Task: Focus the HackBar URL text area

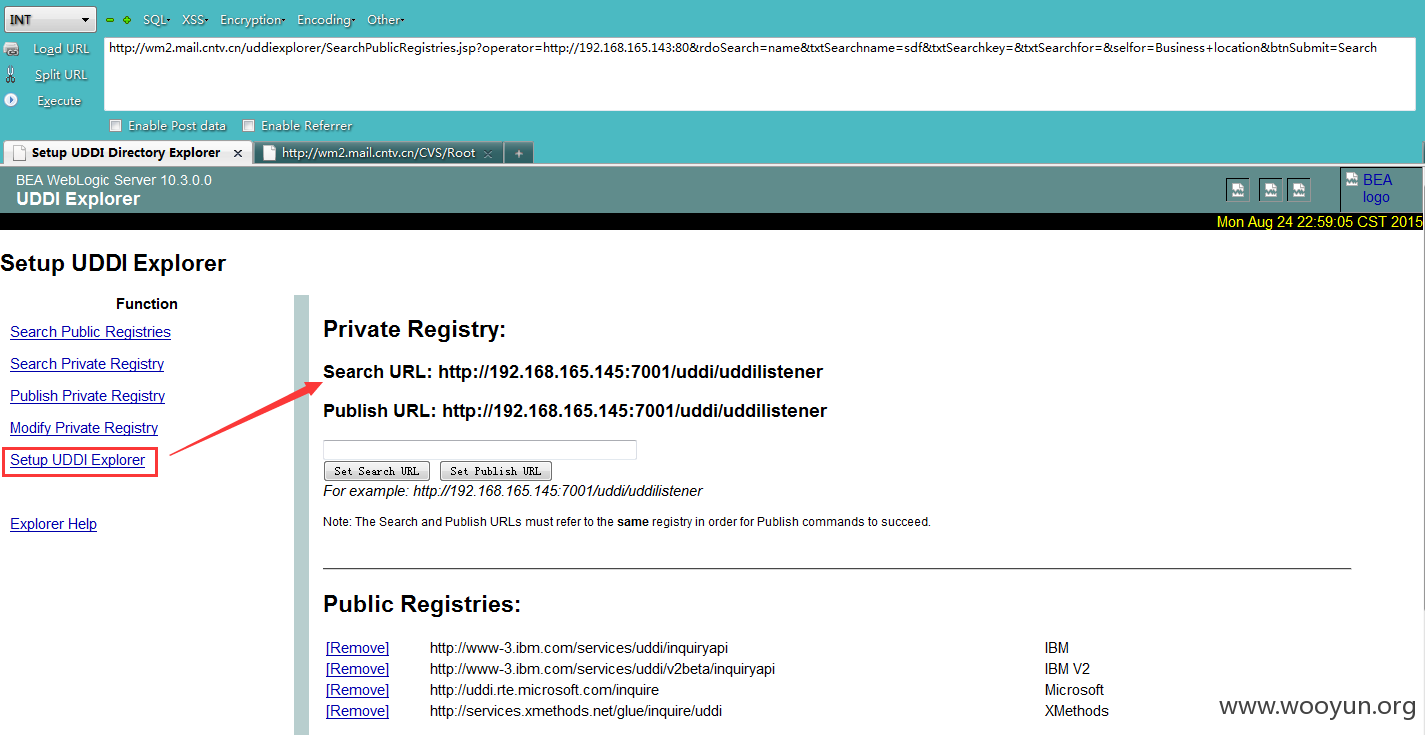Action: [759, 74]
